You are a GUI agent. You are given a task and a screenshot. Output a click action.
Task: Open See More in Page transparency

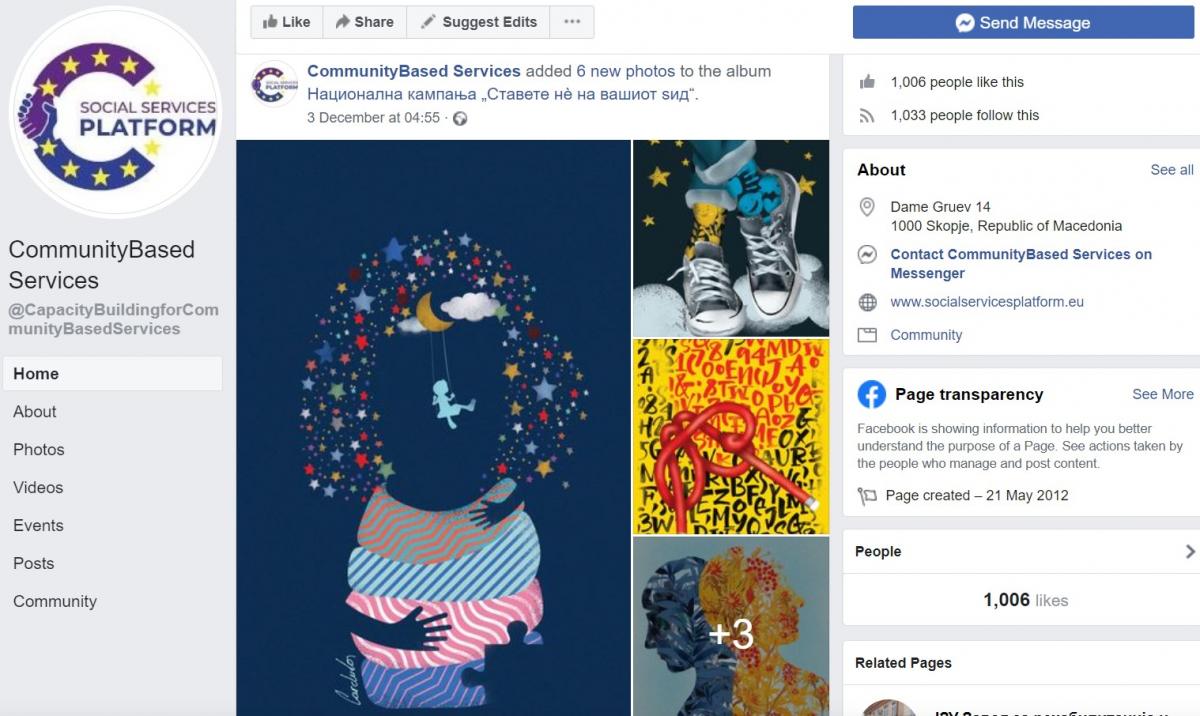coord(1162,394)
